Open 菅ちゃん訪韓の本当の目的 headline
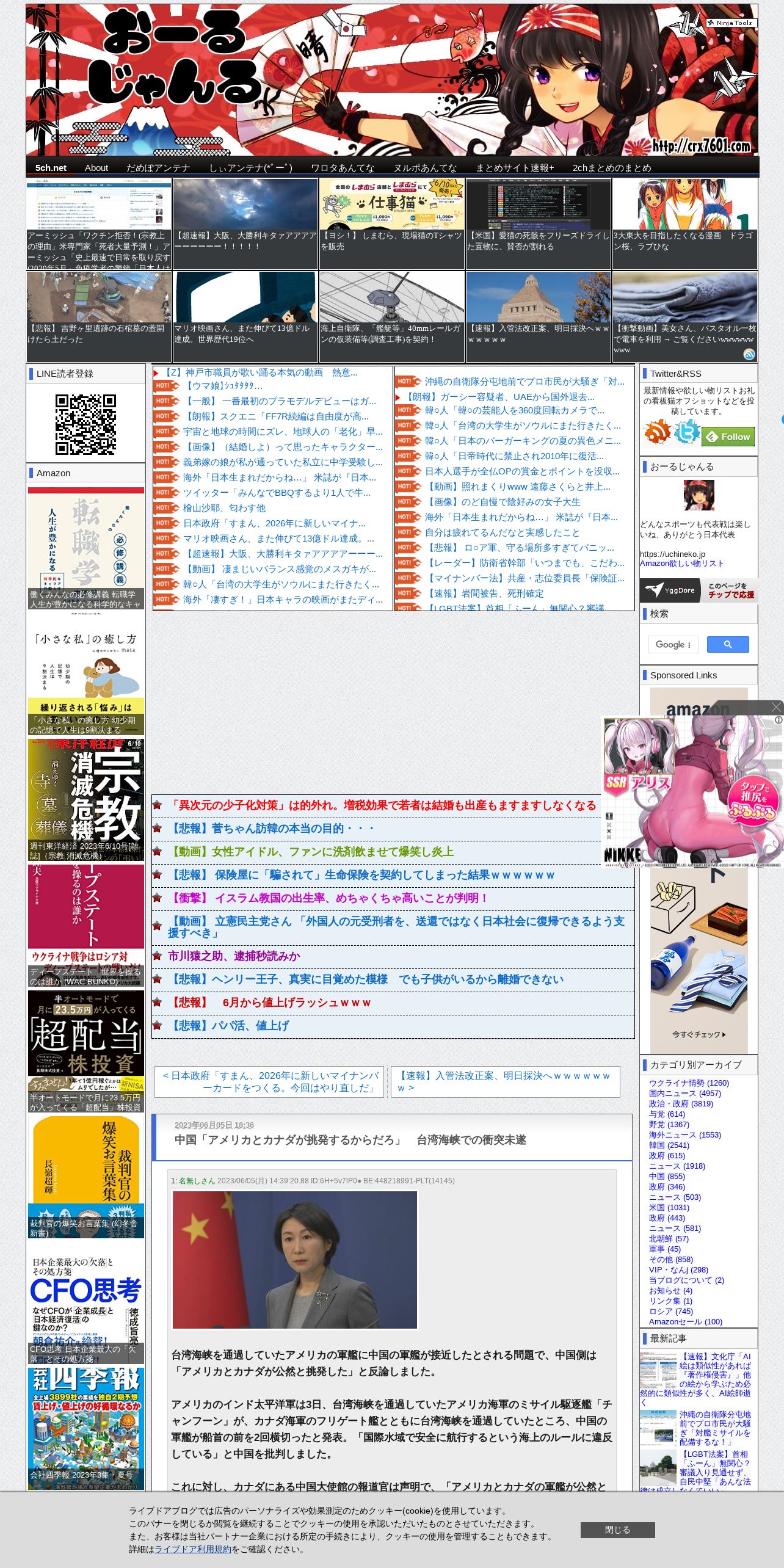The image size is (784, 1568). pyautogui.click(x=271, y=828)
